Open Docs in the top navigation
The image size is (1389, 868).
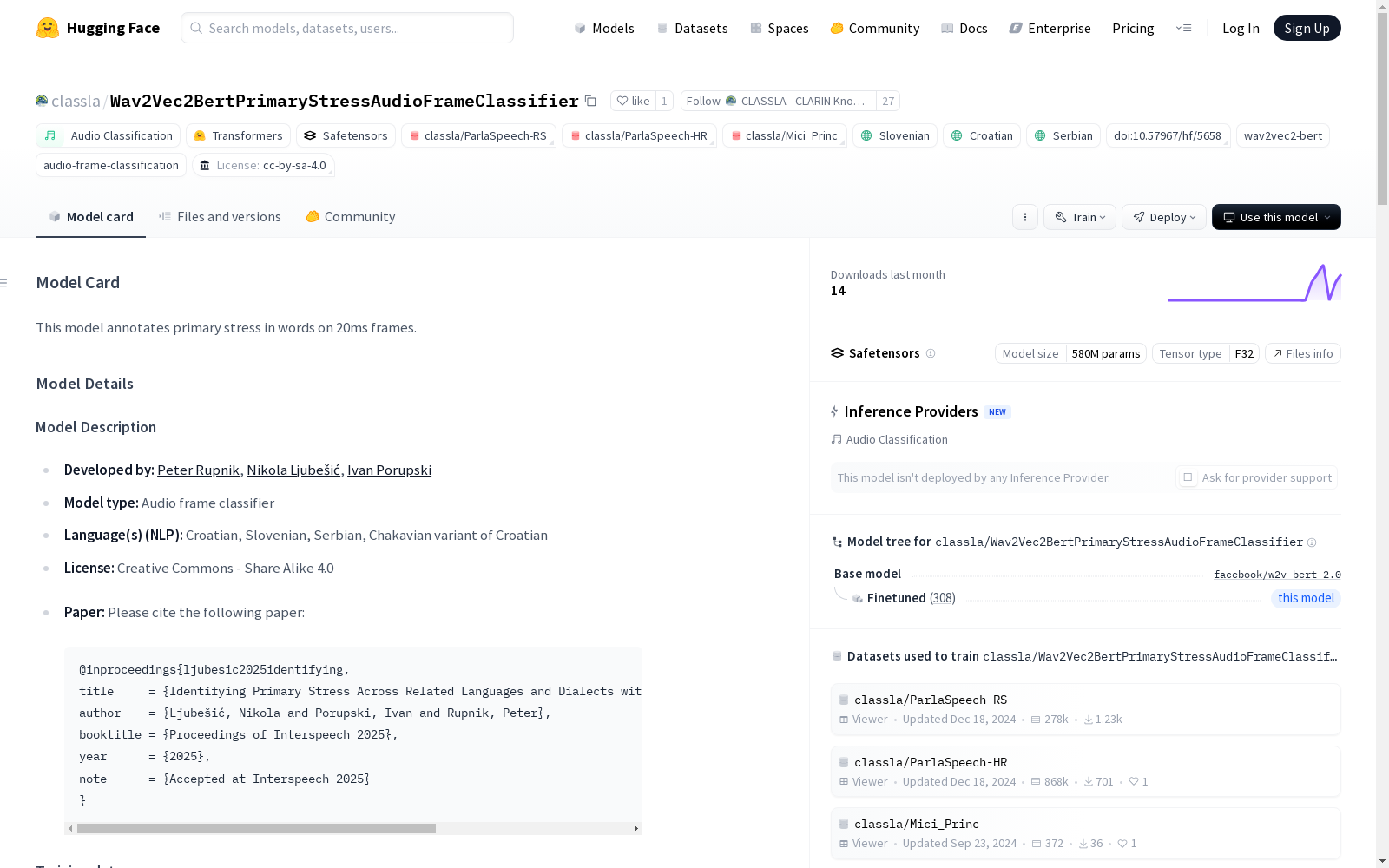964,28
